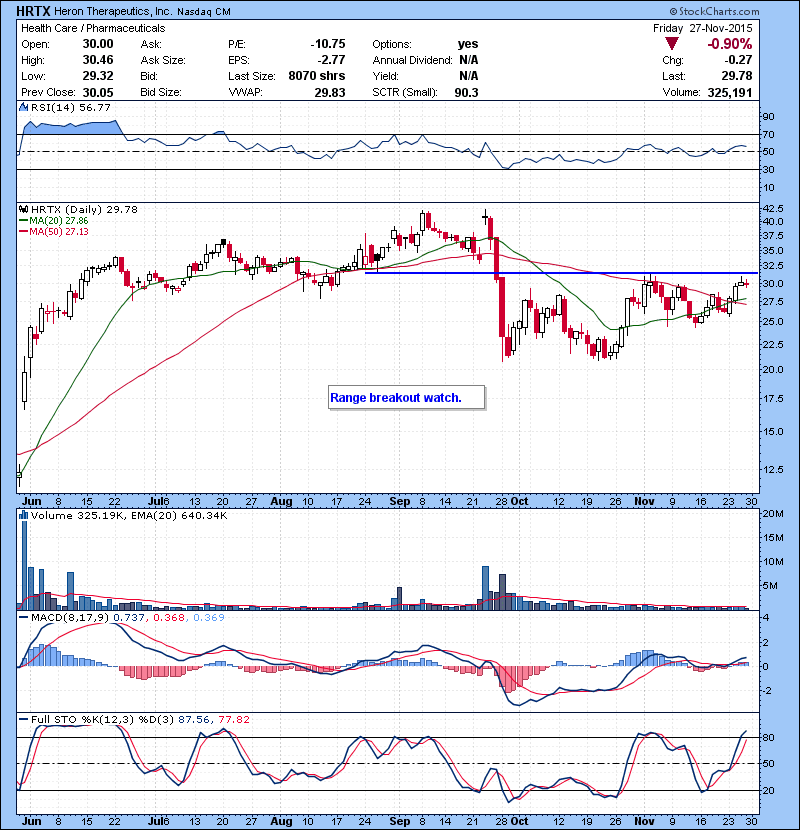This screenshot has width=800, height=830.
Task: Click the Chg value -0.27
Action: click(x=738, y=60)
